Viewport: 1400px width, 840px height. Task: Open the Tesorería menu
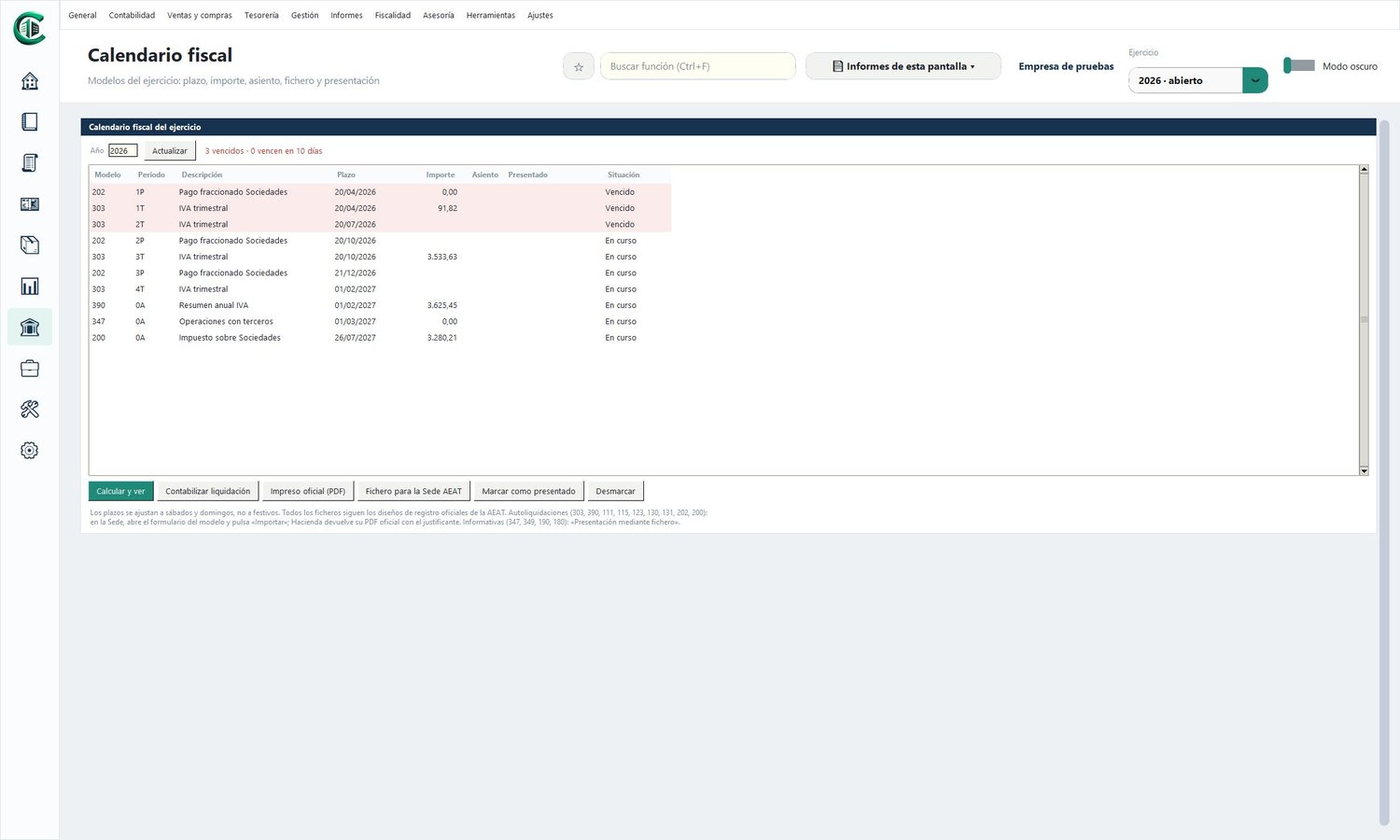(261, 15)
